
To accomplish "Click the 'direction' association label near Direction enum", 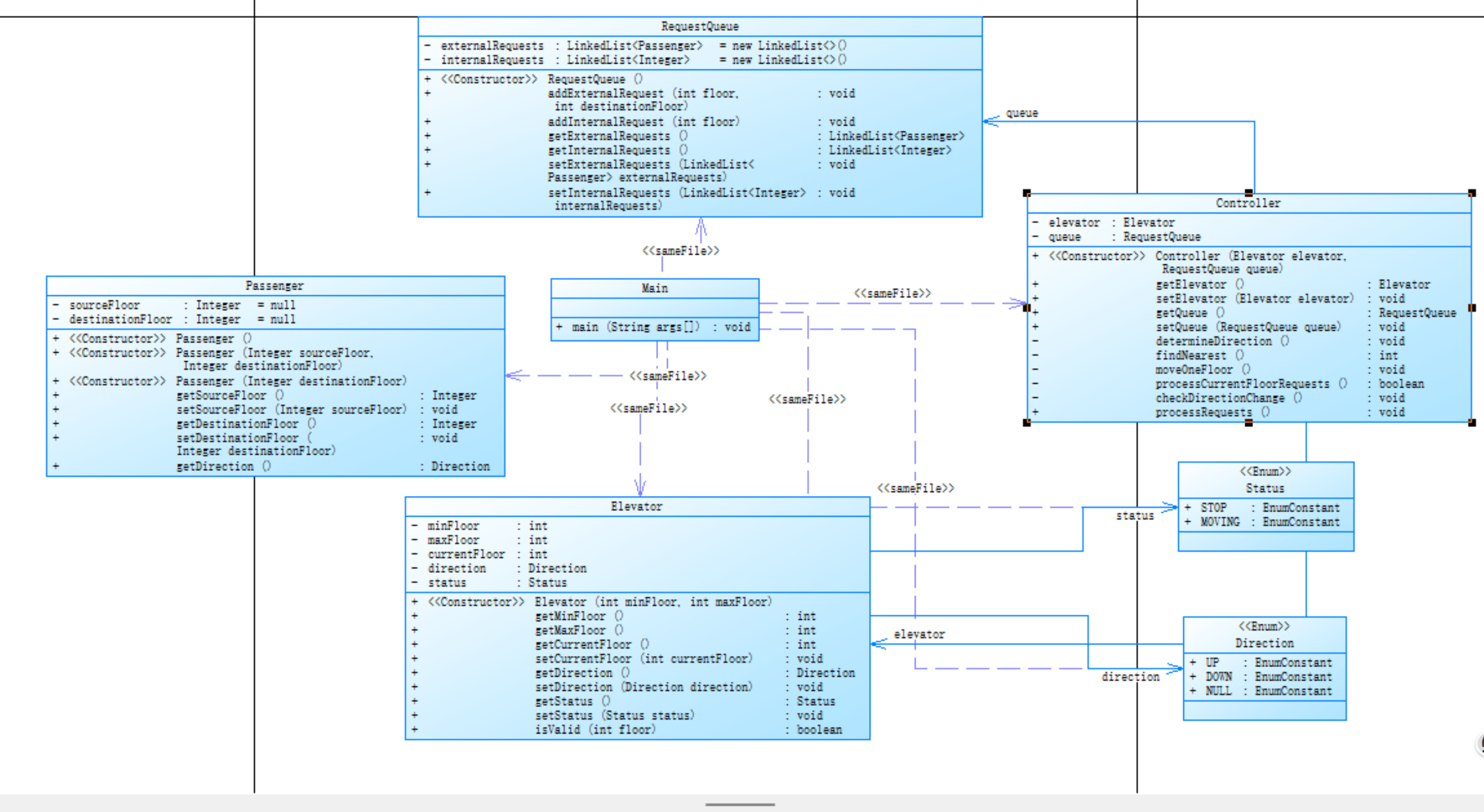I will tap(1129, 677).
